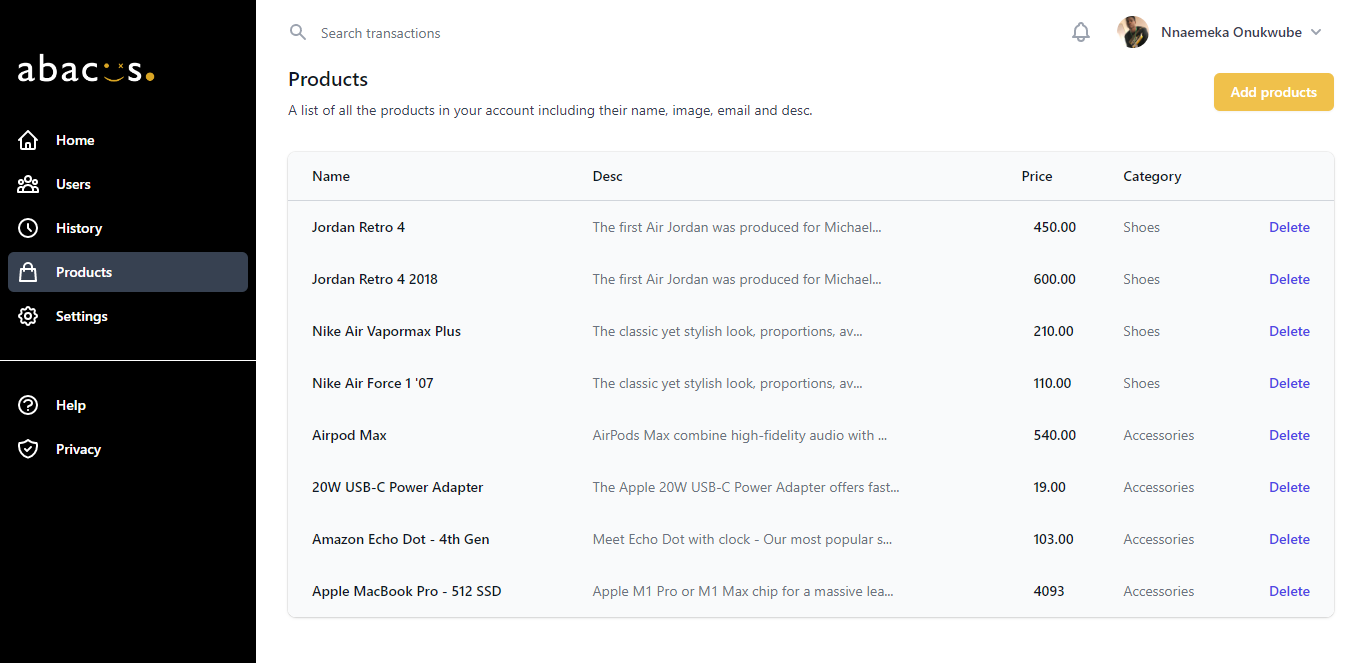Select Nike Air Vapormax Plus name
1366x663 pixels.
point(386,331)
